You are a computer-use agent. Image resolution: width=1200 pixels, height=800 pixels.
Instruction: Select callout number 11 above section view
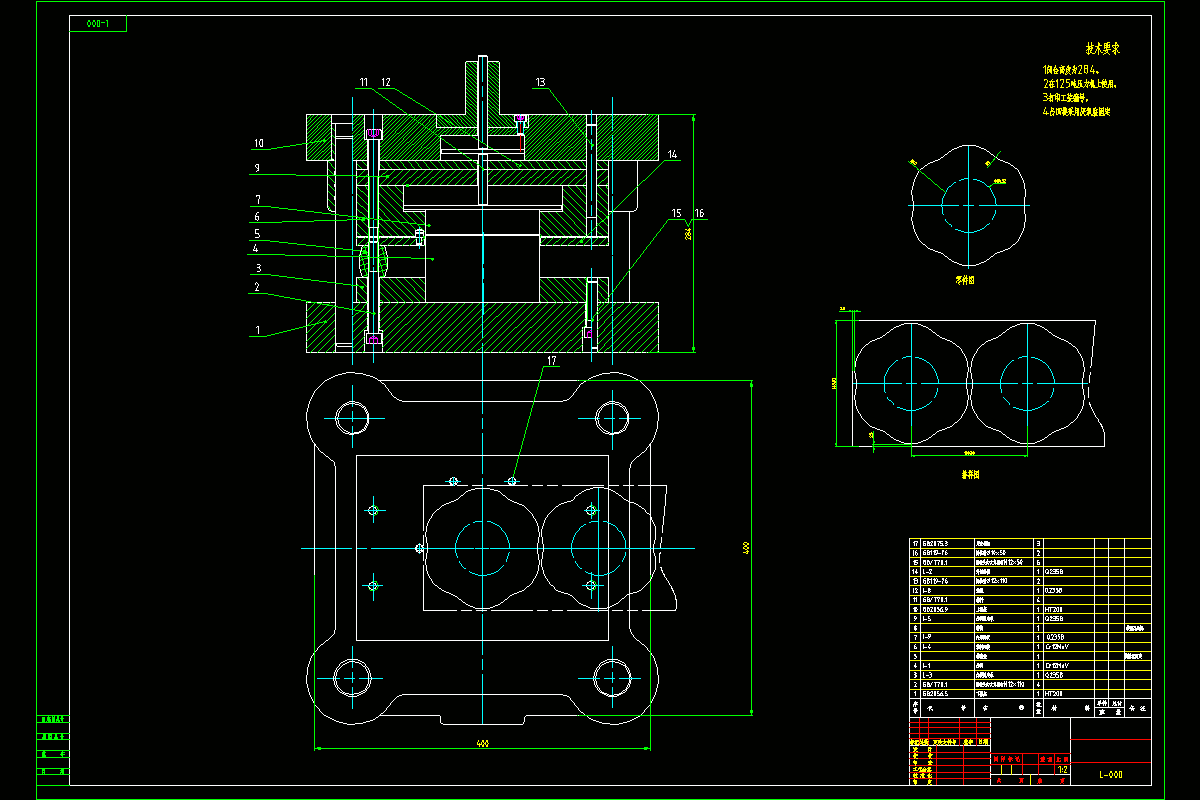coord(365,81)
